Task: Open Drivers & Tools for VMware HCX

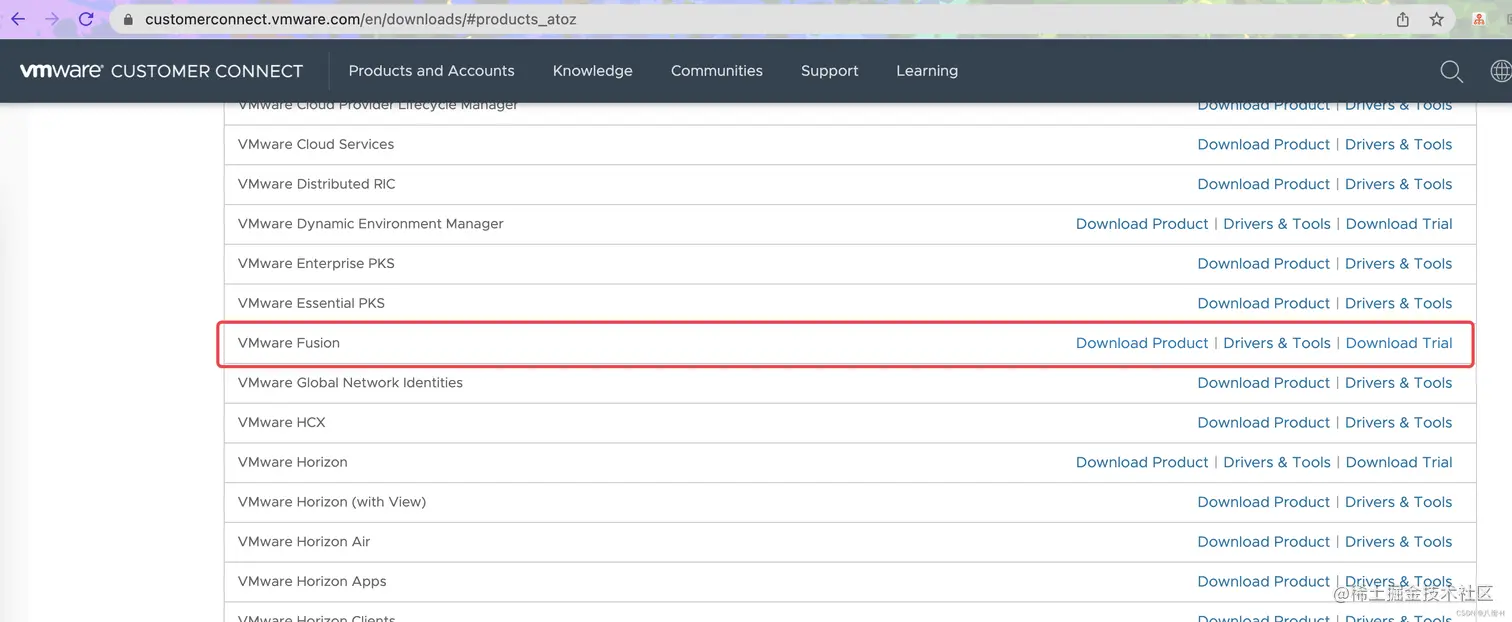Action: coord(1398,423)
